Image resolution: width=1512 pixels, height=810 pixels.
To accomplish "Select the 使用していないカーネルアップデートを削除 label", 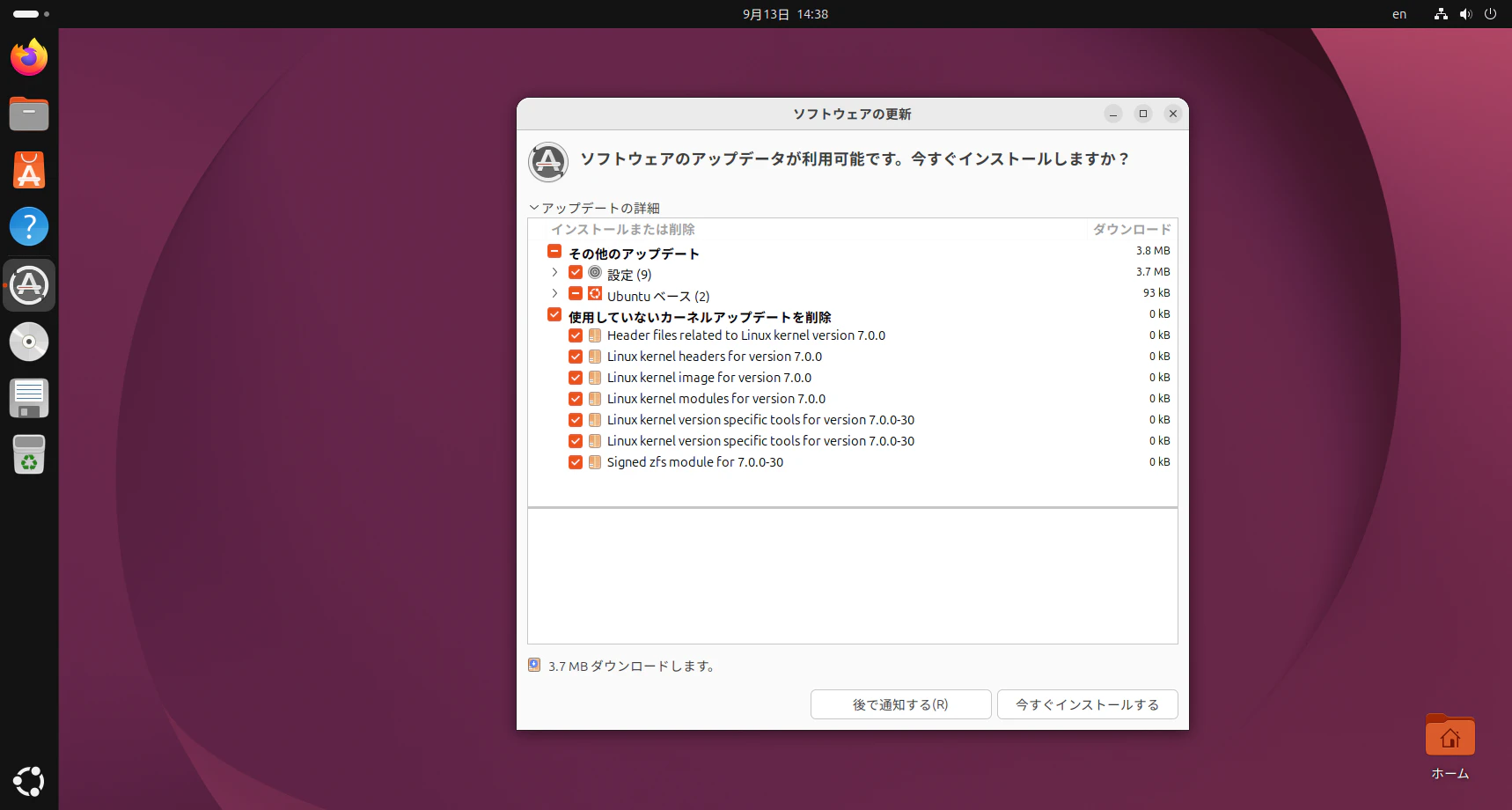I will click(x=700, y=317).
